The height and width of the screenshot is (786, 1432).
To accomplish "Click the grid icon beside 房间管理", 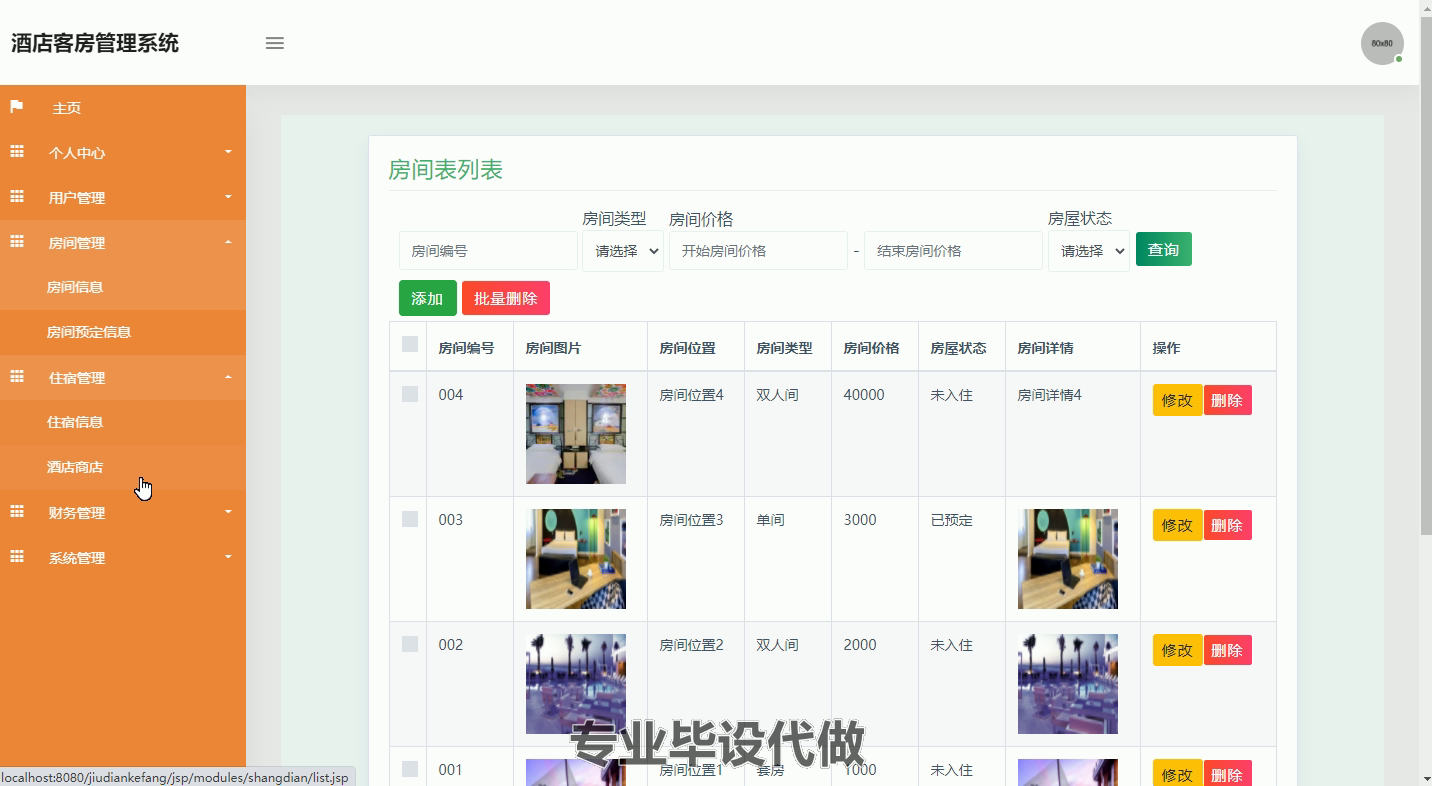I will click(17, 242).
